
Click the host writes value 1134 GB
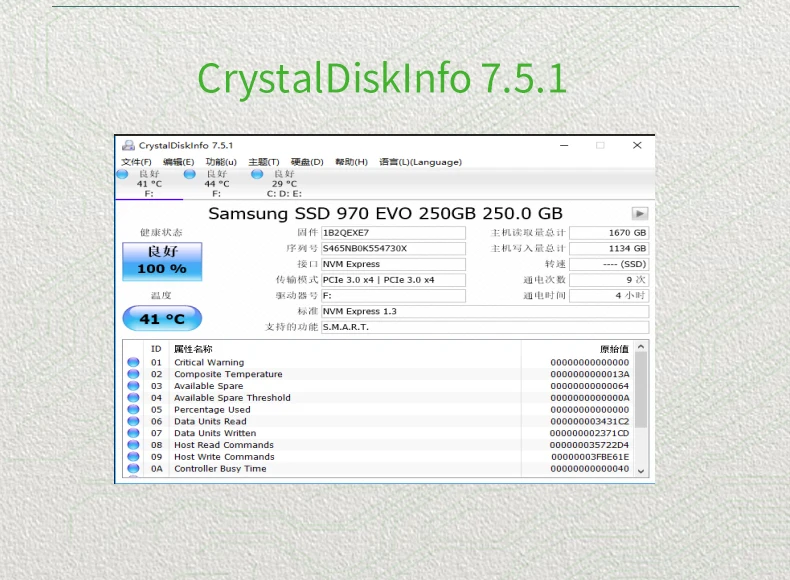coord(609,248)
